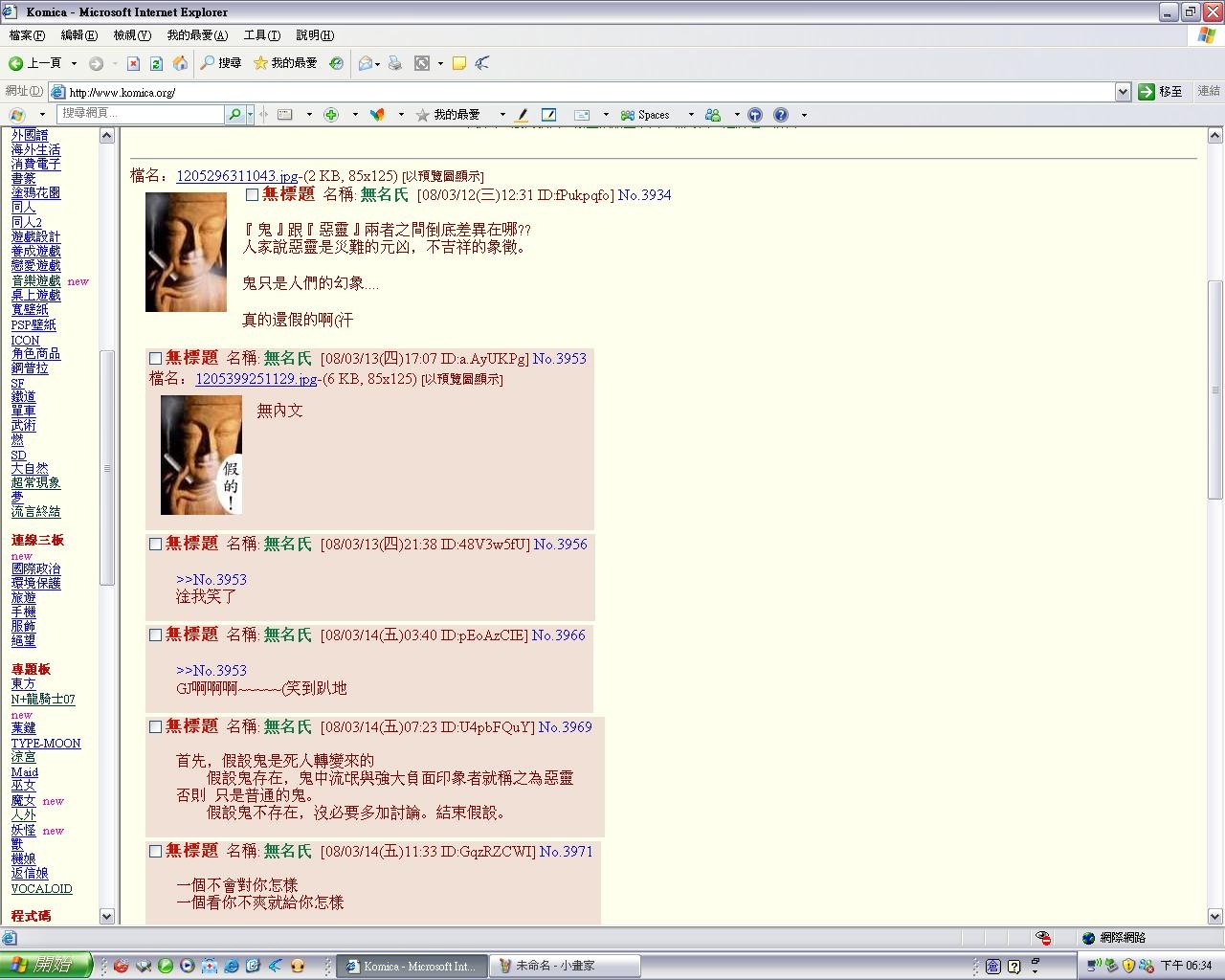Click the MSN butterfly icon

[x=377, y=115]
